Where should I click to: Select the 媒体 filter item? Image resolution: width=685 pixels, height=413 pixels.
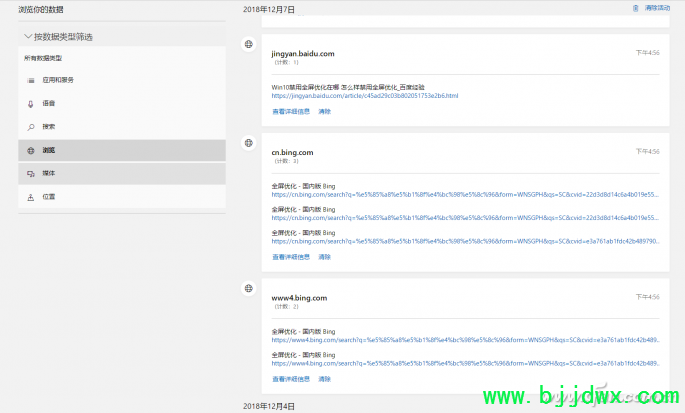(122, 174)
